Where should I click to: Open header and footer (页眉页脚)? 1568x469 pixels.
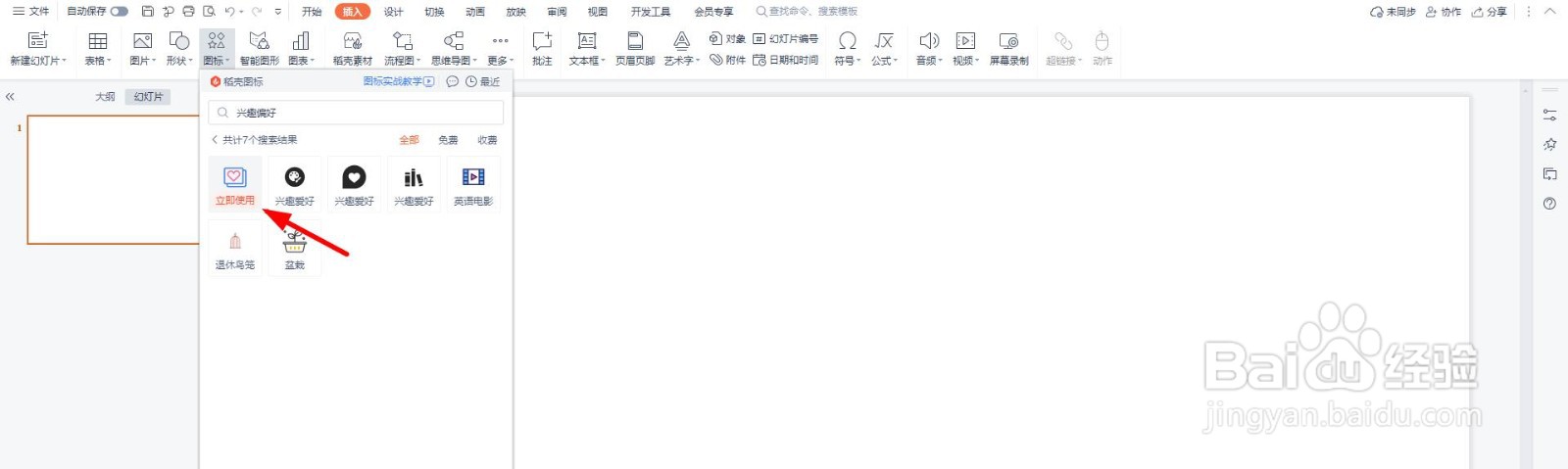pyautogui.click(x=635, y=47)
